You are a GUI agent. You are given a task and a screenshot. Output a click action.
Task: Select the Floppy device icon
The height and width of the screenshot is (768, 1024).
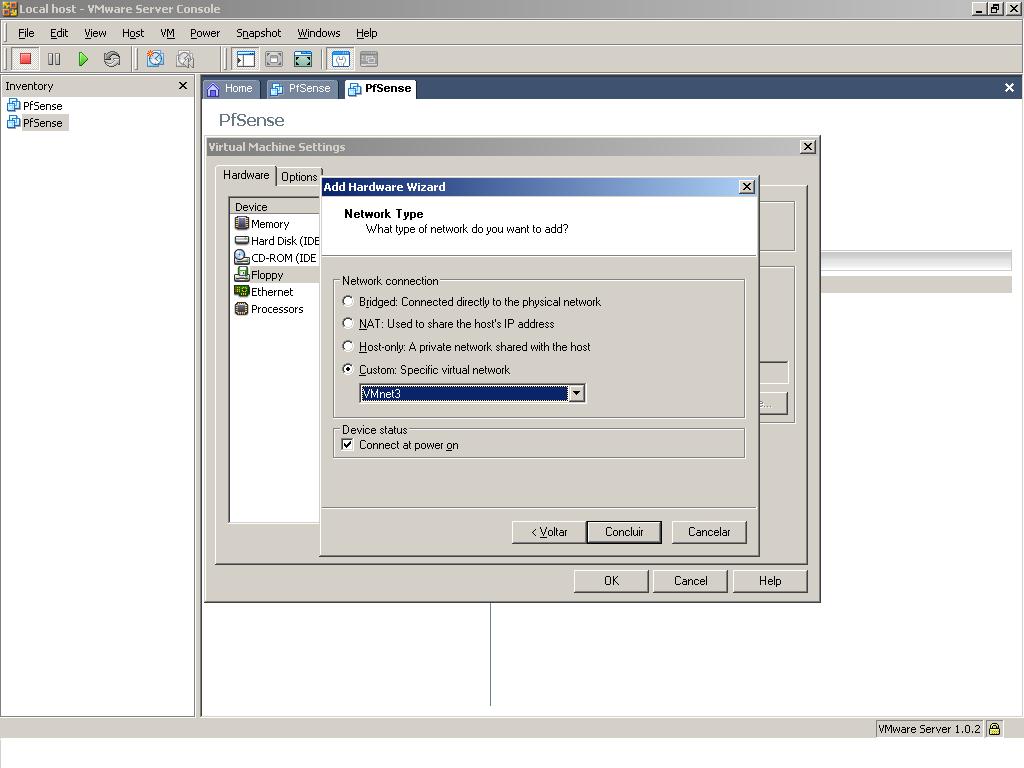pyautogui.click(x=242, y=274)
